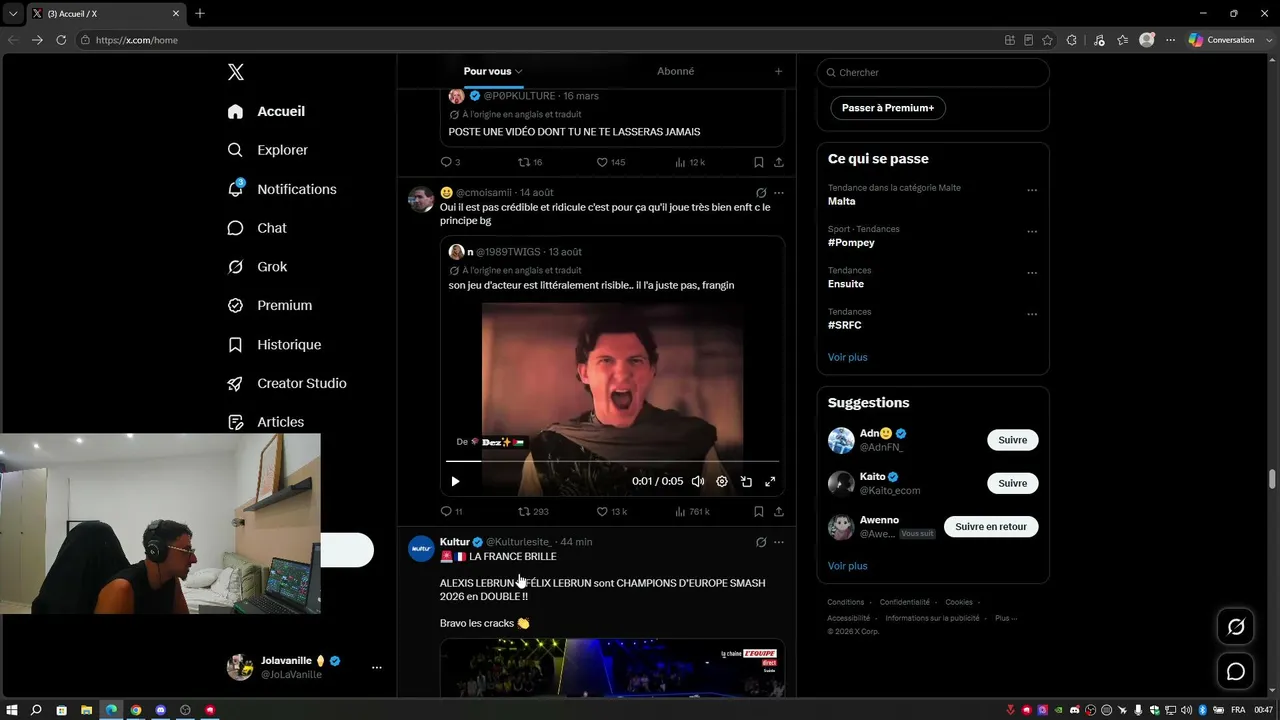This screenshot has height=720, width=1280.
Task: Follow Adn in Suggestions
Action: [1013, 440]
